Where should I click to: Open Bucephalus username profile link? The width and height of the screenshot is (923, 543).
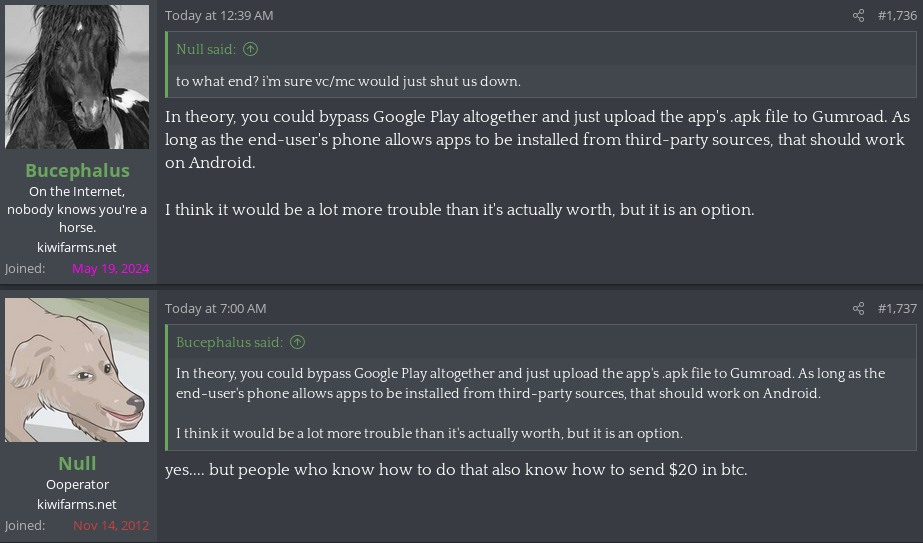[x=77, y=170]
